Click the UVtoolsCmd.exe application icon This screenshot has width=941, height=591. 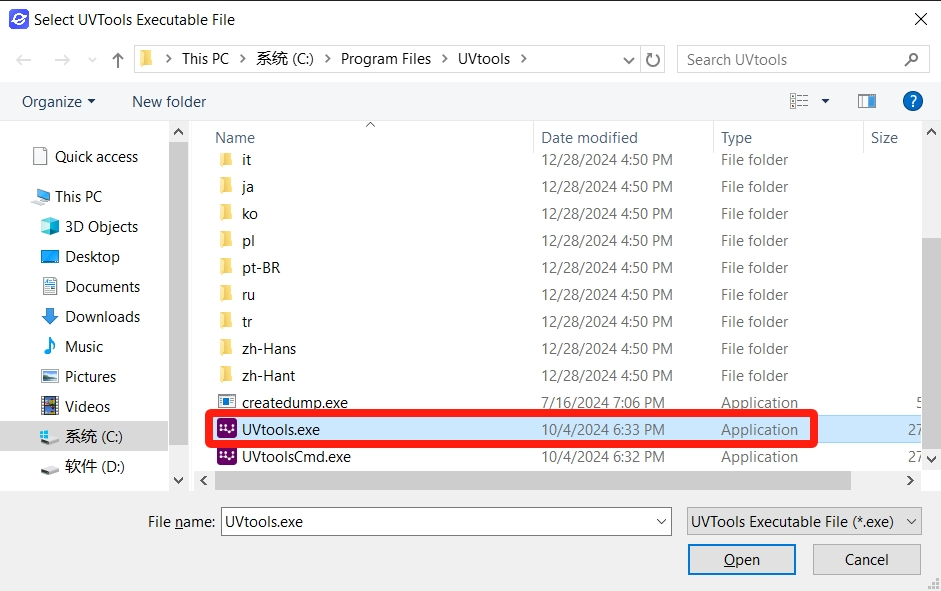226,457
